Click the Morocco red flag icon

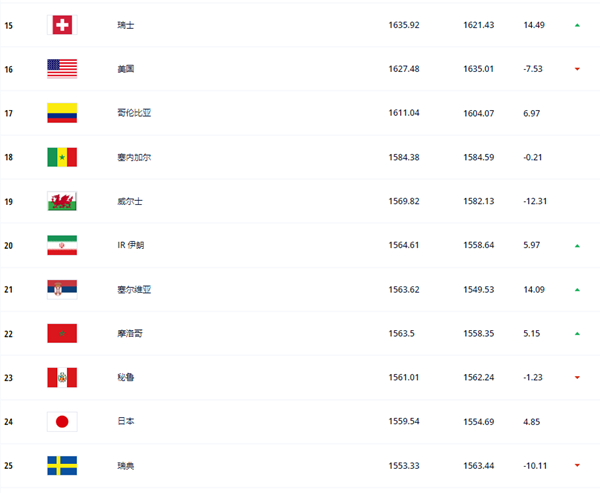[62, 333]
